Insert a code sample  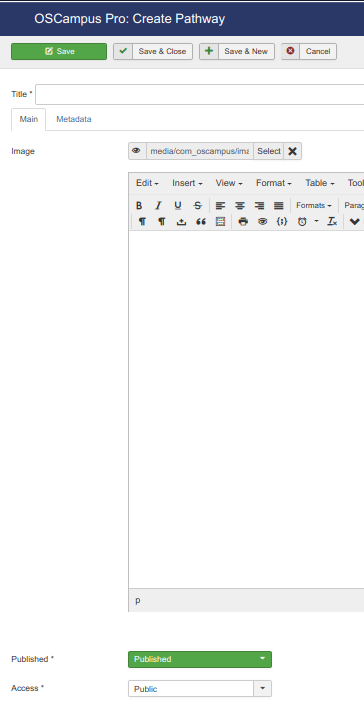tap(282, 221)
